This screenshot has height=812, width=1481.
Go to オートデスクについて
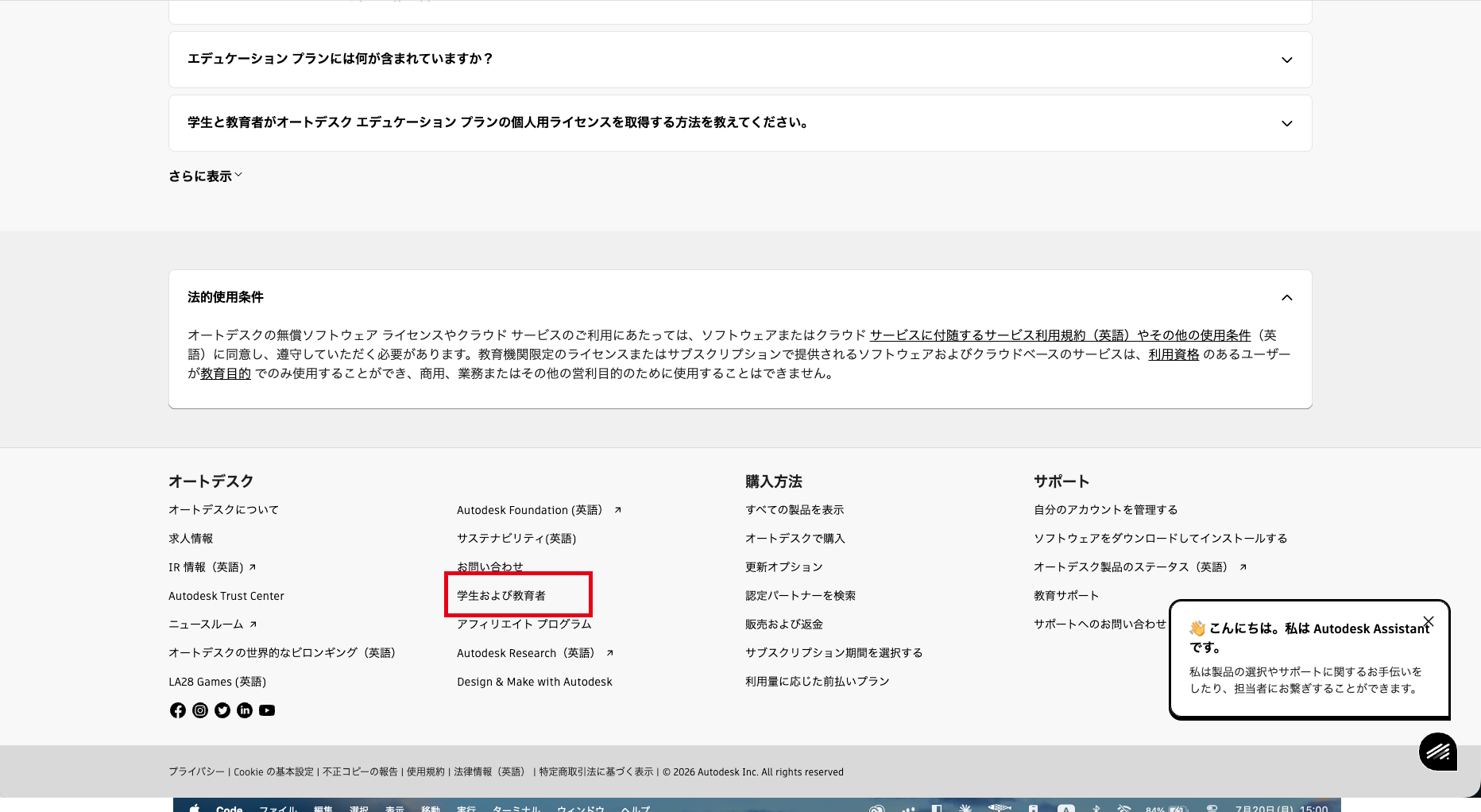click(223, 510)
